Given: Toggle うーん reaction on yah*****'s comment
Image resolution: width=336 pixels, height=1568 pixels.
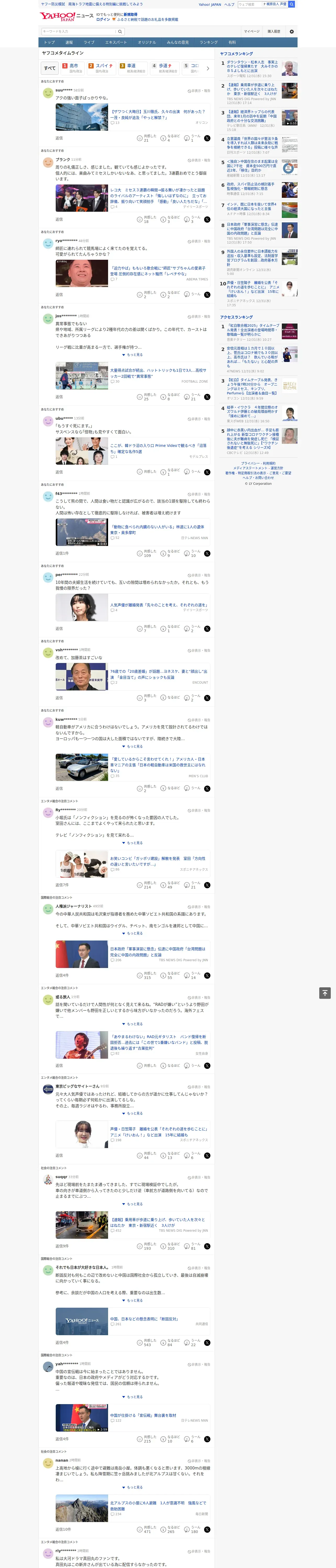Looking at the screenshot, I should click(x=192, y=1439).
